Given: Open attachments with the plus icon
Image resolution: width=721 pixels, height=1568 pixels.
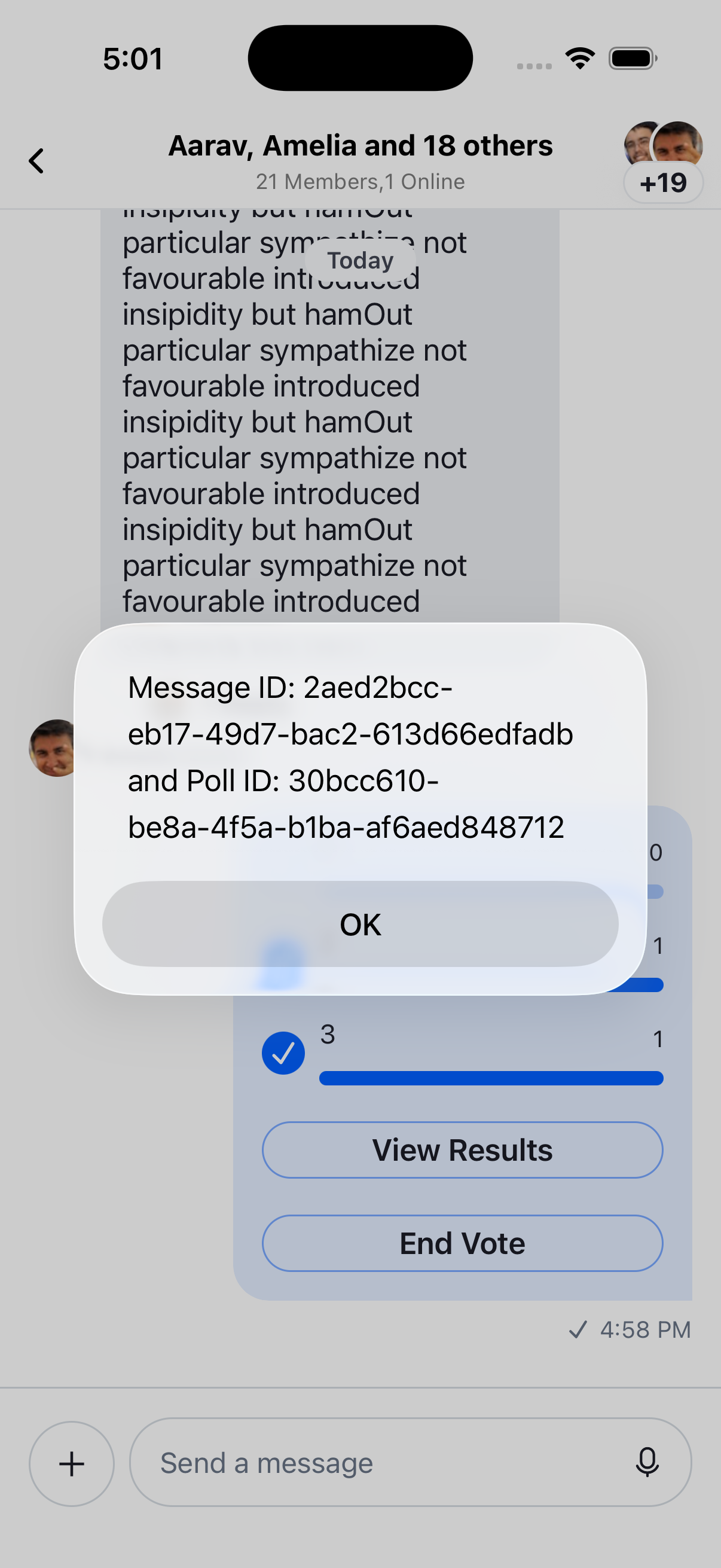Looking at the screenshot, I should click(72, 1463).
